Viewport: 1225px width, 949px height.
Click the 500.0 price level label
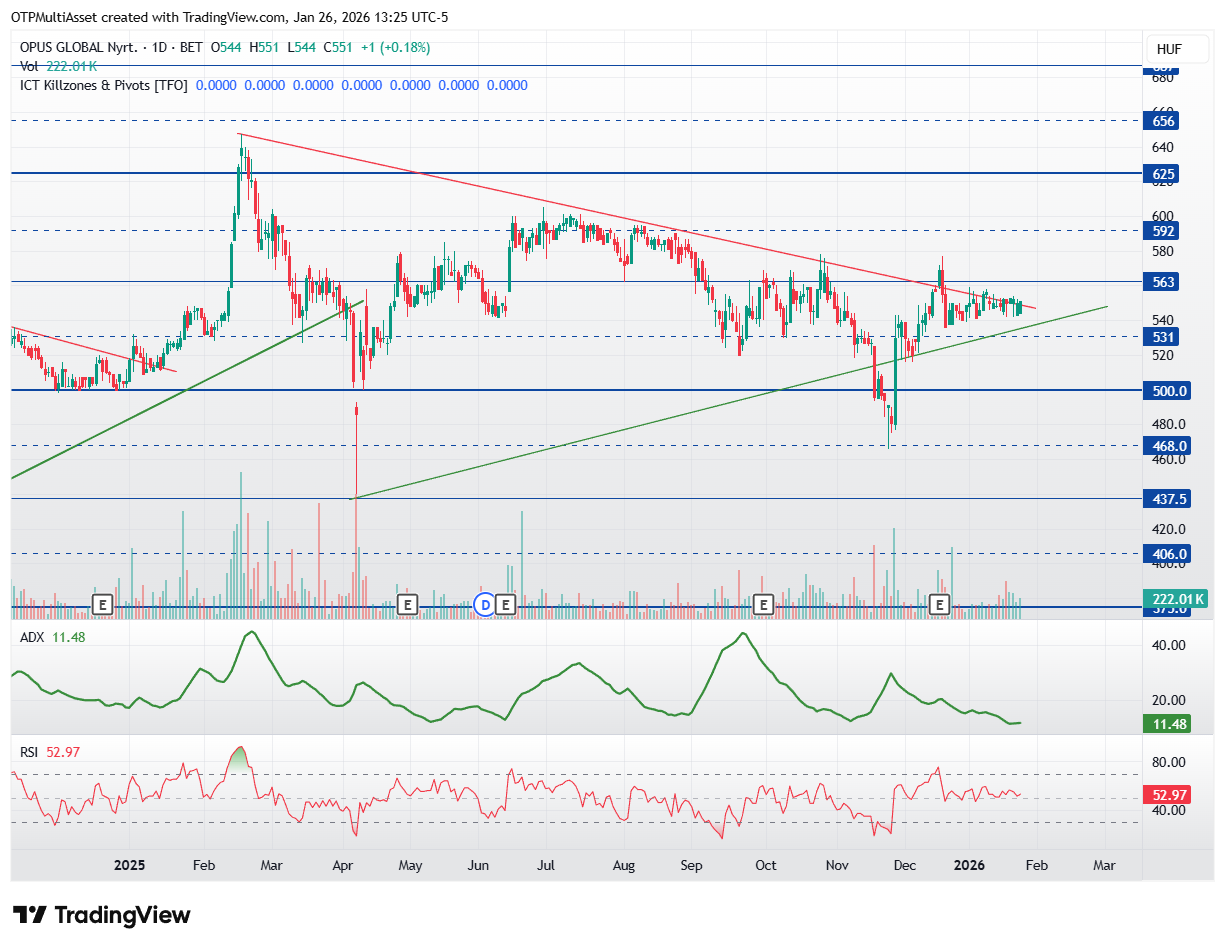pos(1168,391)
